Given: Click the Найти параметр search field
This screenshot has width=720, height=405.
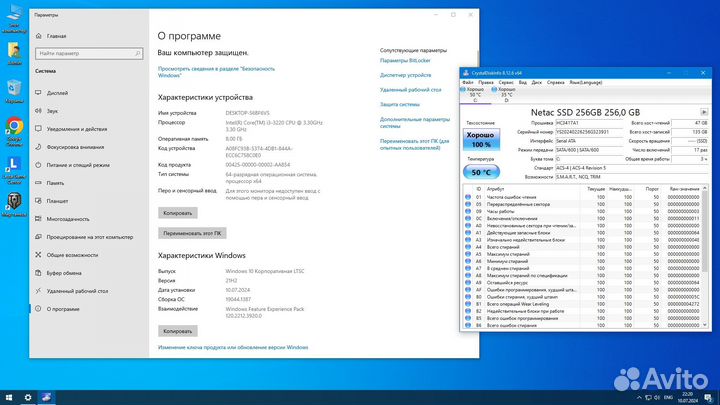Looking at the screenshot, I should pos(89,53).
